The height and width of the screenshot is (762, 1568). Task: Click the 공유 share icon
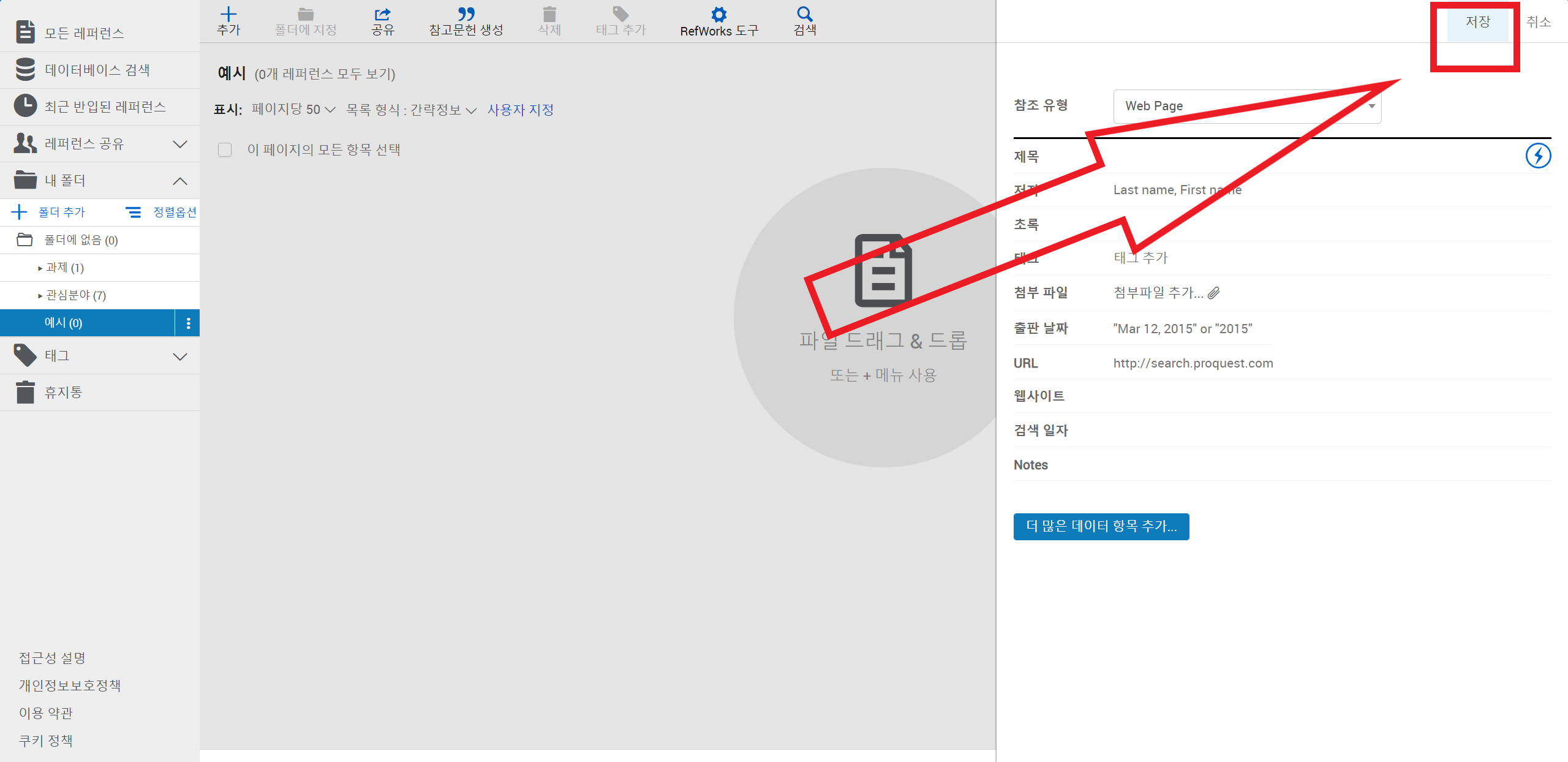[382, 15]
